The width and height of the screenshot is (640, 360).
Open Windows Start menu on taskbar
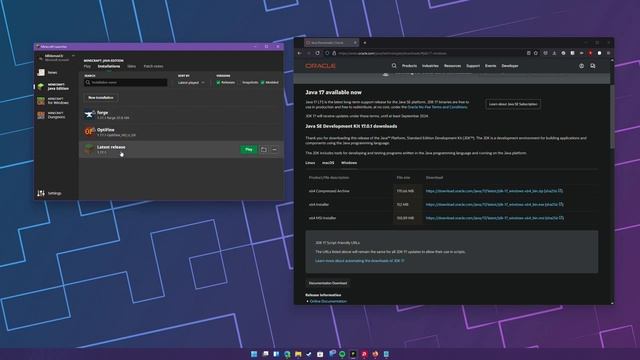[254, 354]
